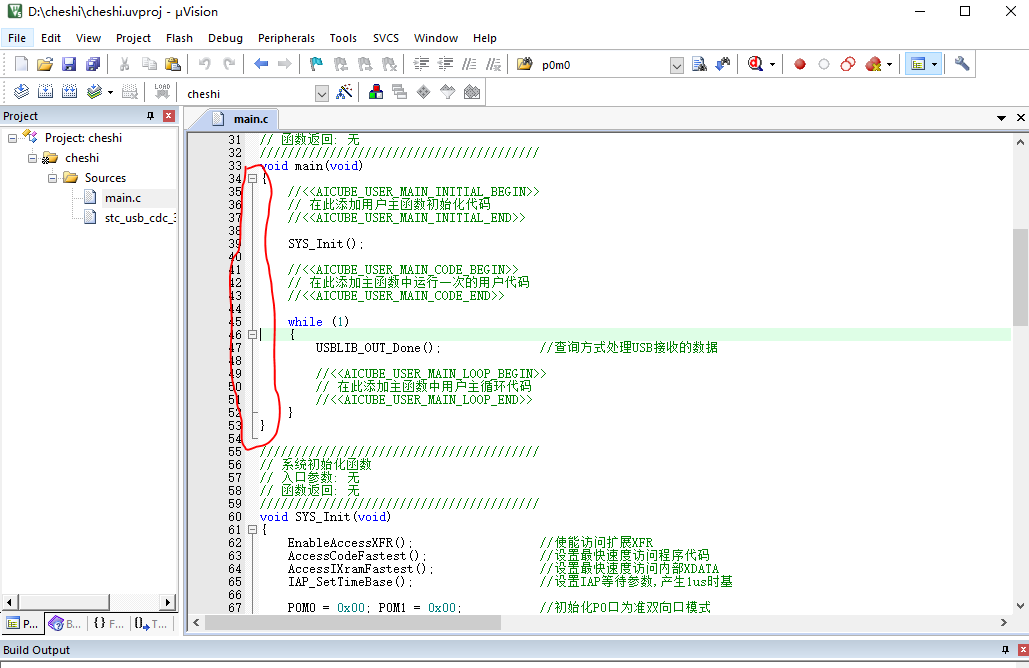1029x668 pixels.
Task: Click the Cut scissors icon
Action: [x=124, y=64]
